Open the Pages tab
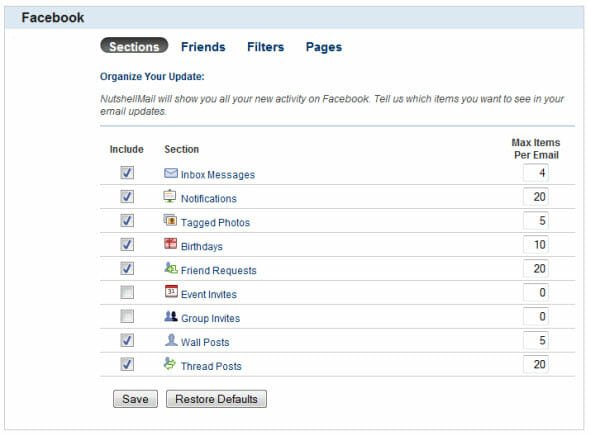Viewport: 590px width, 435px height. [324, 47]
